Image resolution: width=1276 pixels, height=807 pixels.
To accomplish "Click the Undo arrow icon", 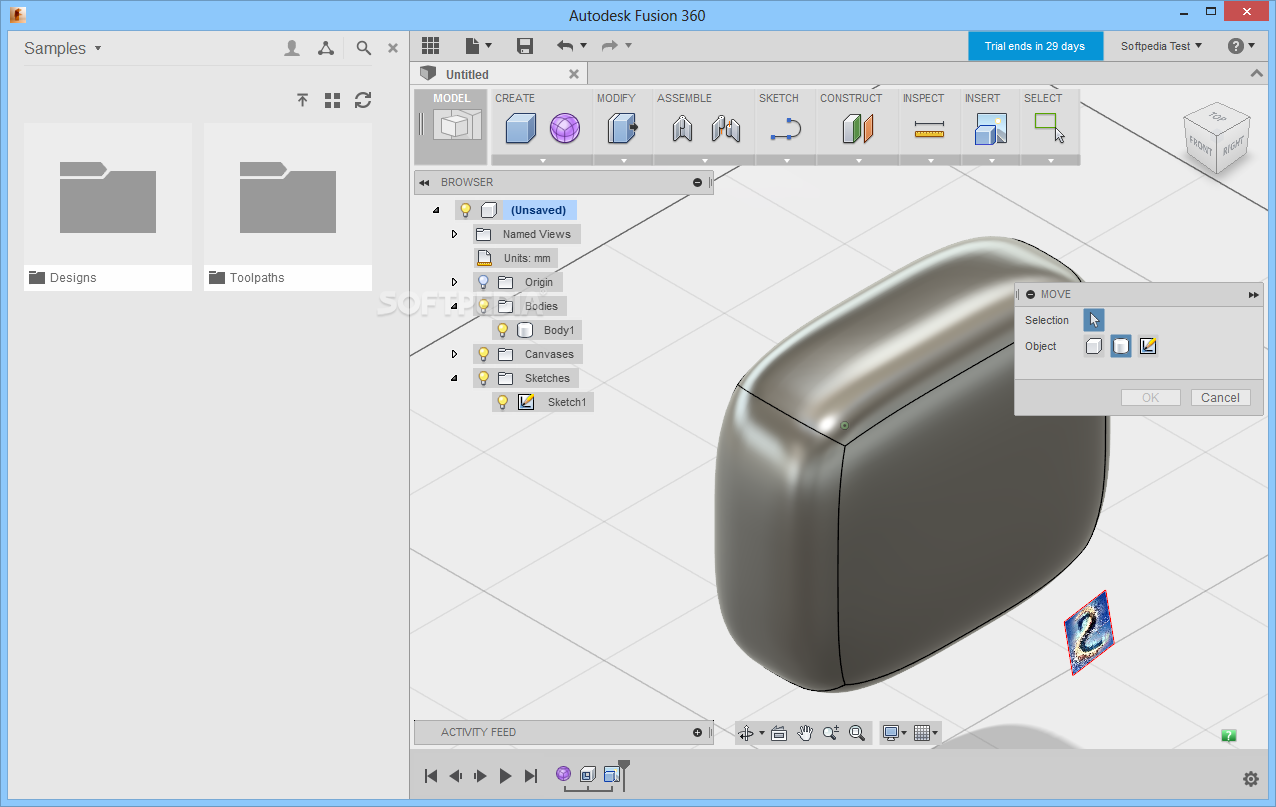I will [566, 46].
